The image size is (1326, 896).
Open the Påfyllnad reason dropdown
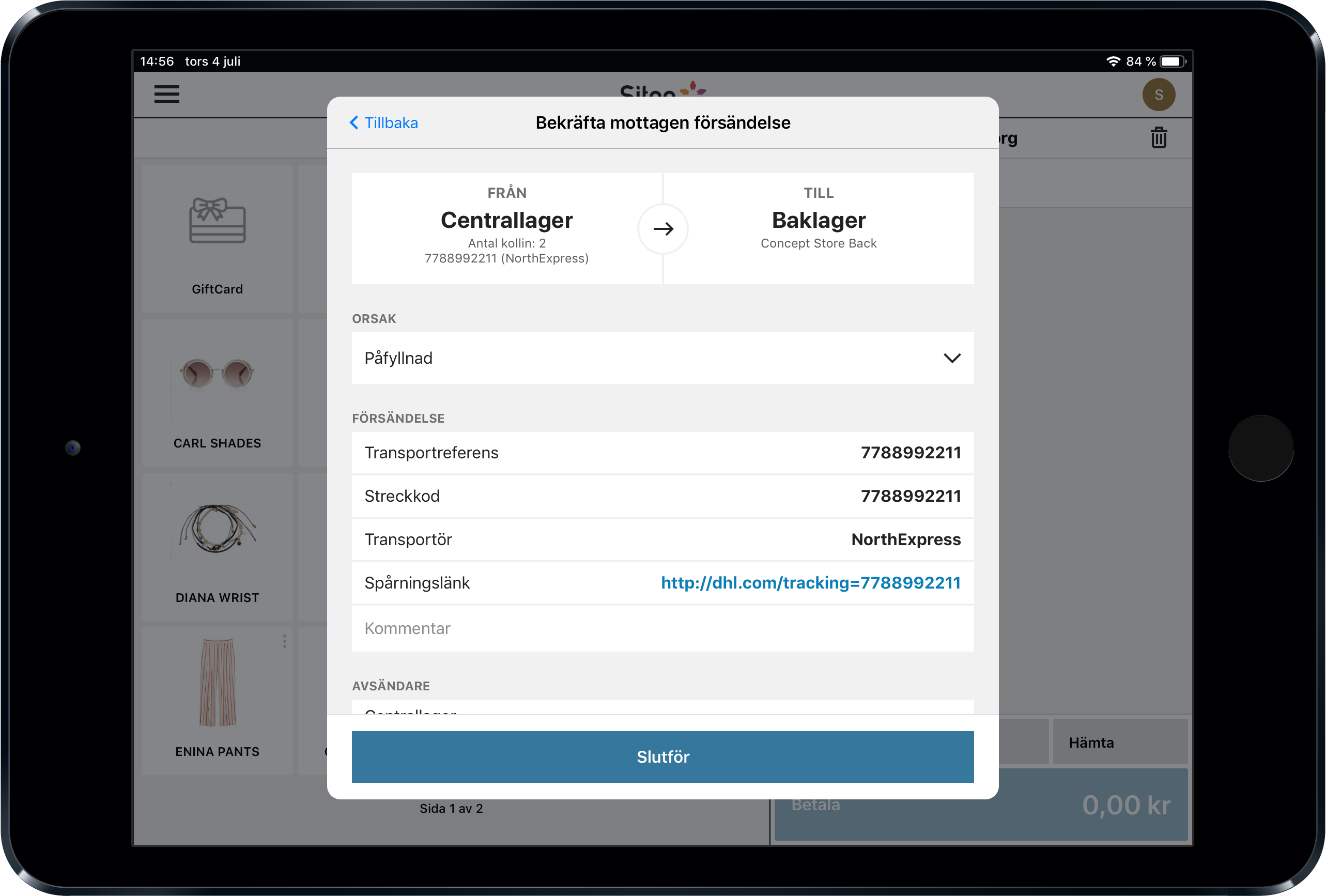pos(662,358)
